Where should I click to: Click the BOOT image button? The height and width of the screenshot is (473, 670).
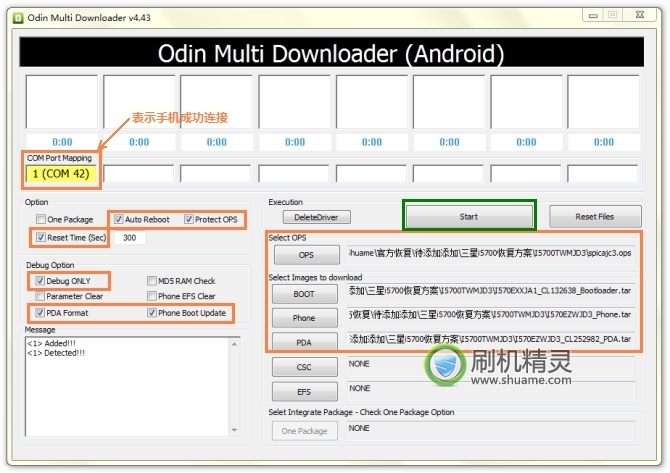point(304,294)
